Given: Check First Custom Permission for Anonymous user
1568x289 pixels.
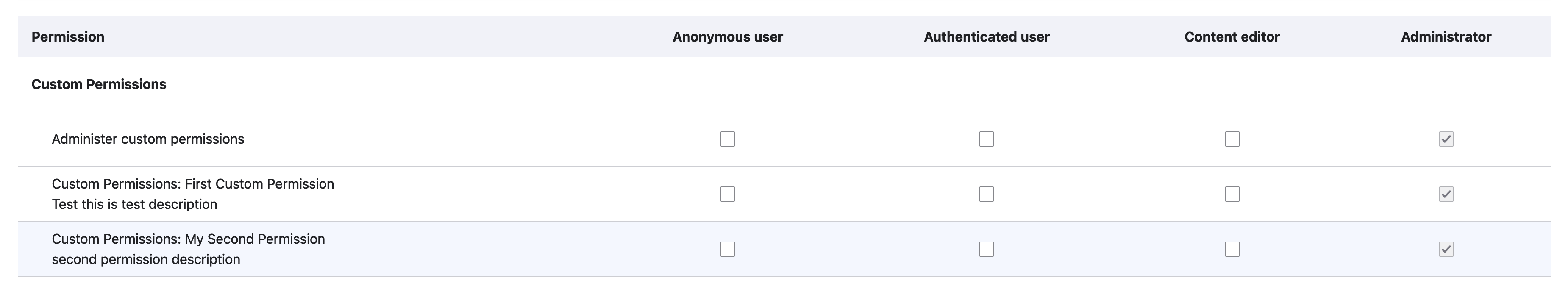Looking at the screenshot, I should 727,194.
